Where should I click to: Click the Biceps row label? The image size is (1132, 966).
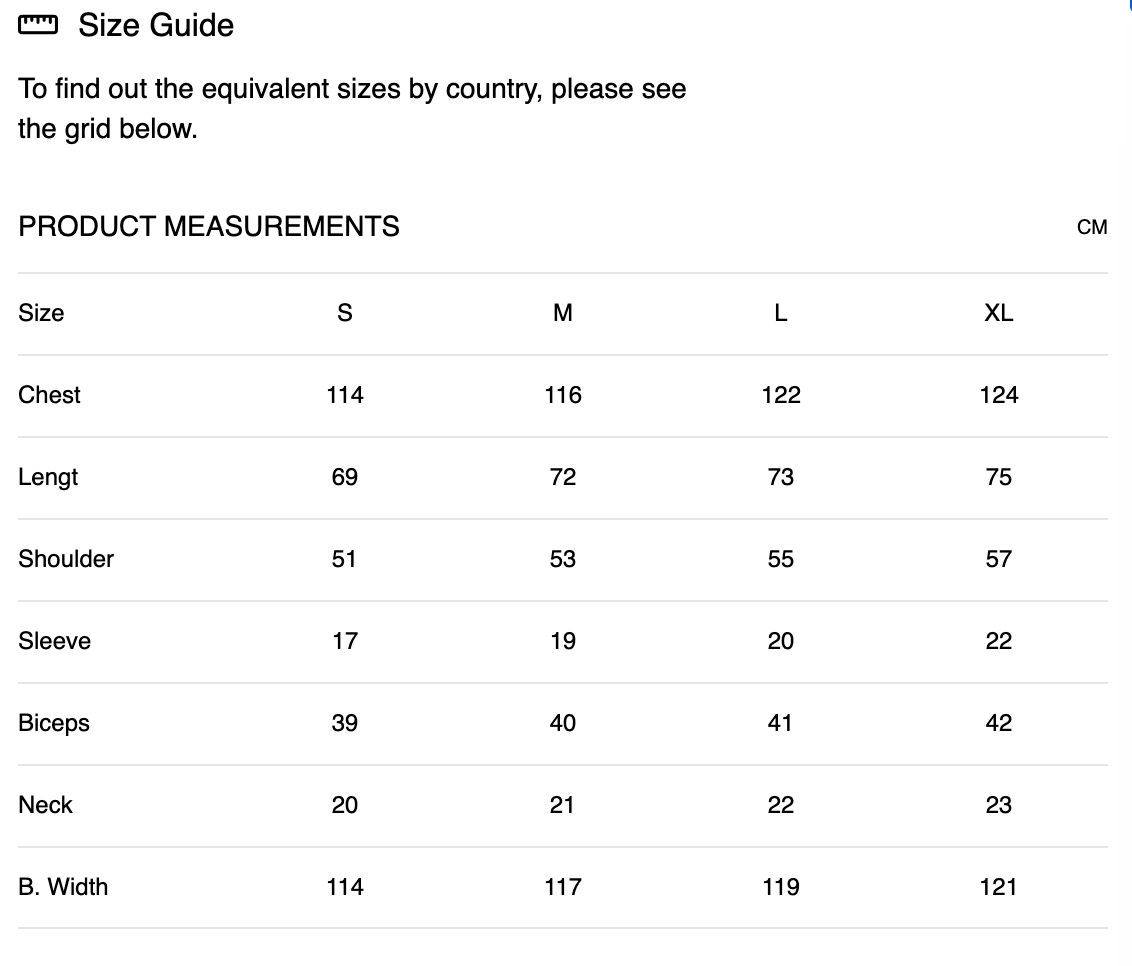click(x=54, y=723)
